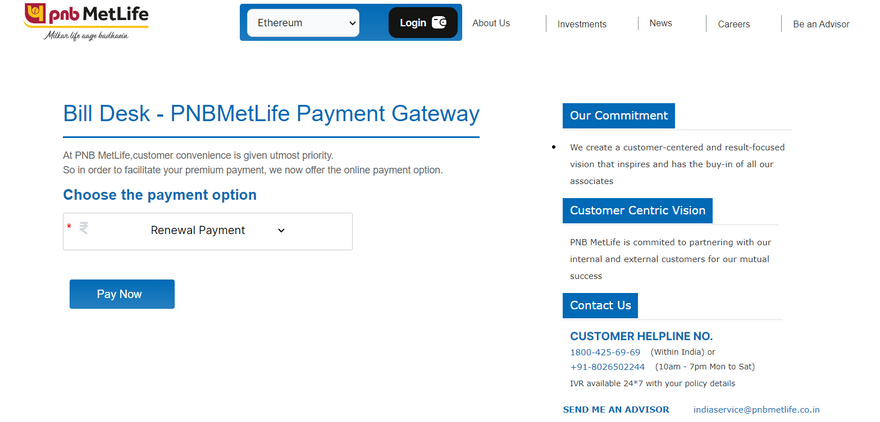Click the black Login button
The width and height of the screenshot is (880, 422).
(x=423, y=23)
